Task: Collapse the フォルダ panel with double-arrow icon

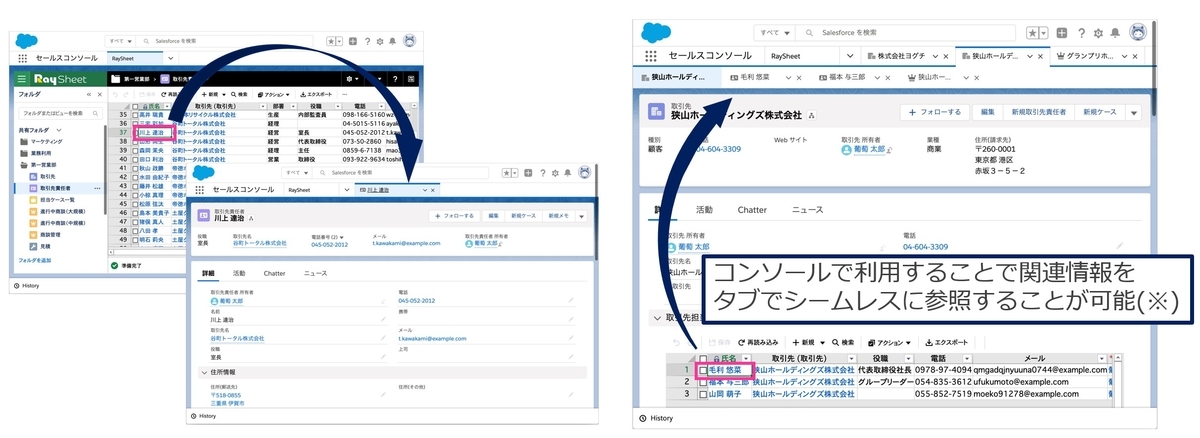Action: pyautogui.click(x=89, y=94)
